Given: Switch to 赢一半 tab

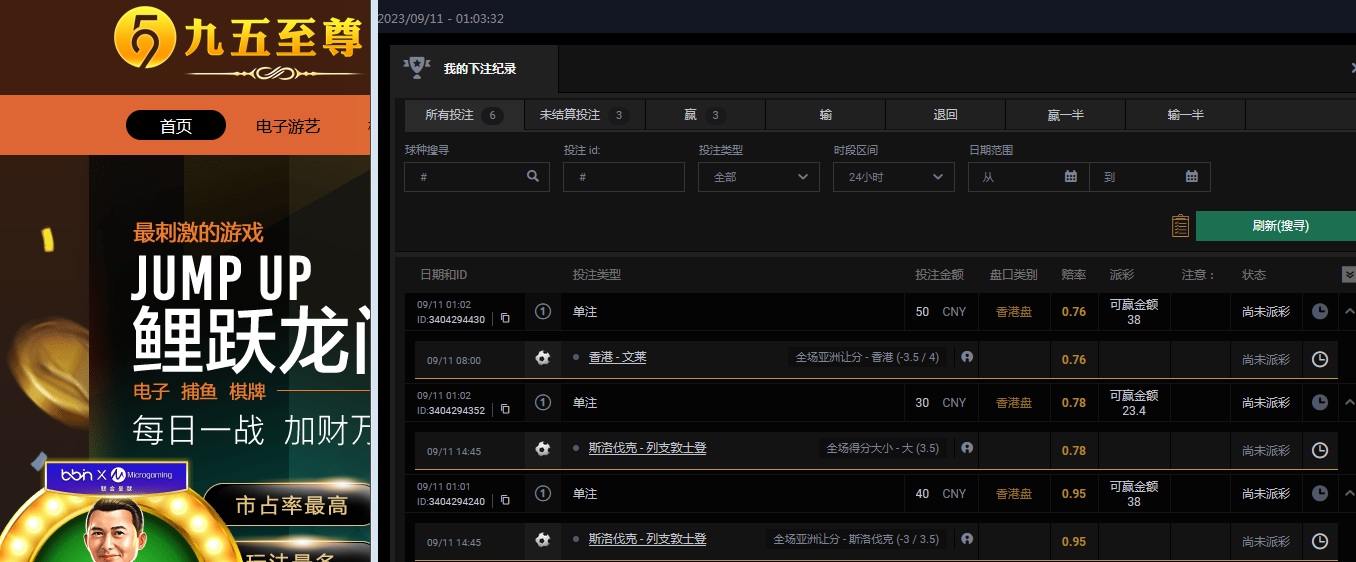Looking at the screenshot, I should [1066, 115].
